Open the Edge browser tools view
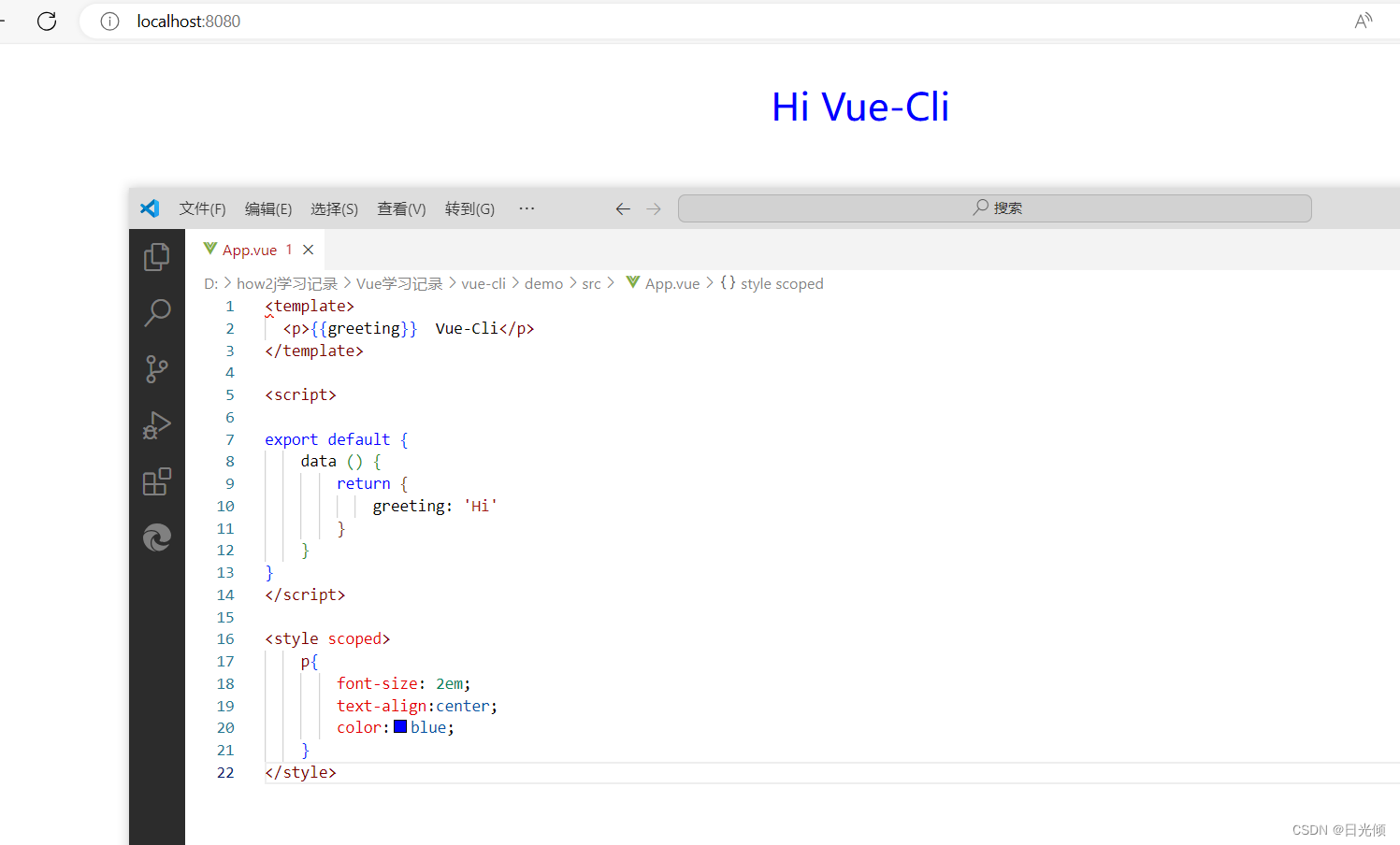Viewport: 1400px width, 845px height. (x=157, y=537)
